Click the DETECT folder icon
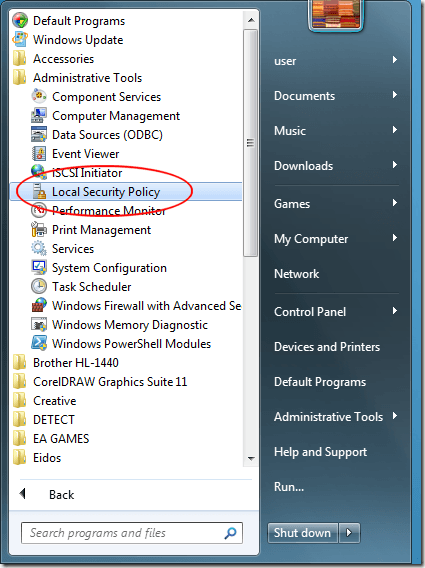The width and height of the screenshot is (425, 568). [20, 419]
